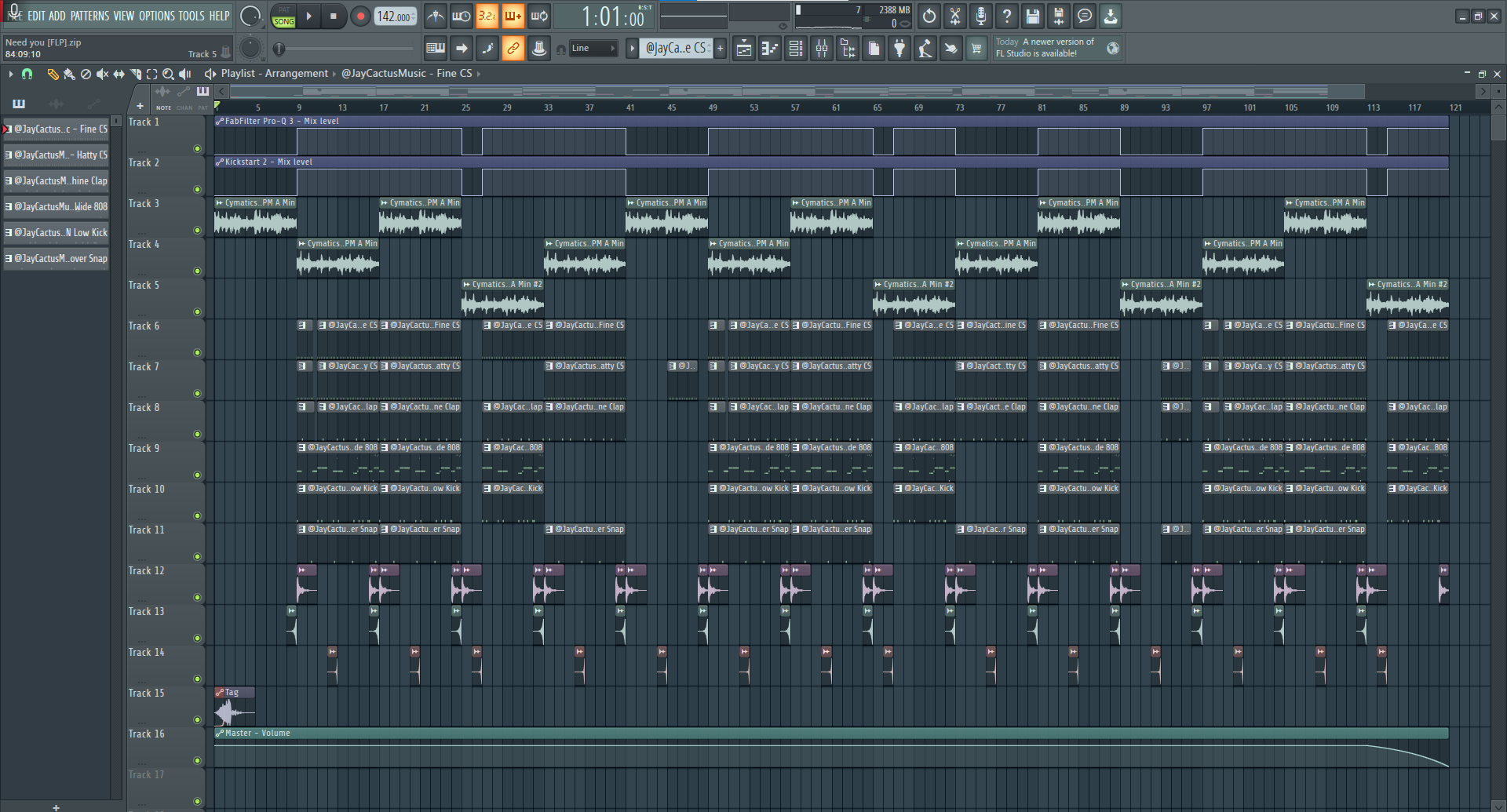Click the metronome icon
Viewport: 1507px width, 812px height.
(436, 16)
